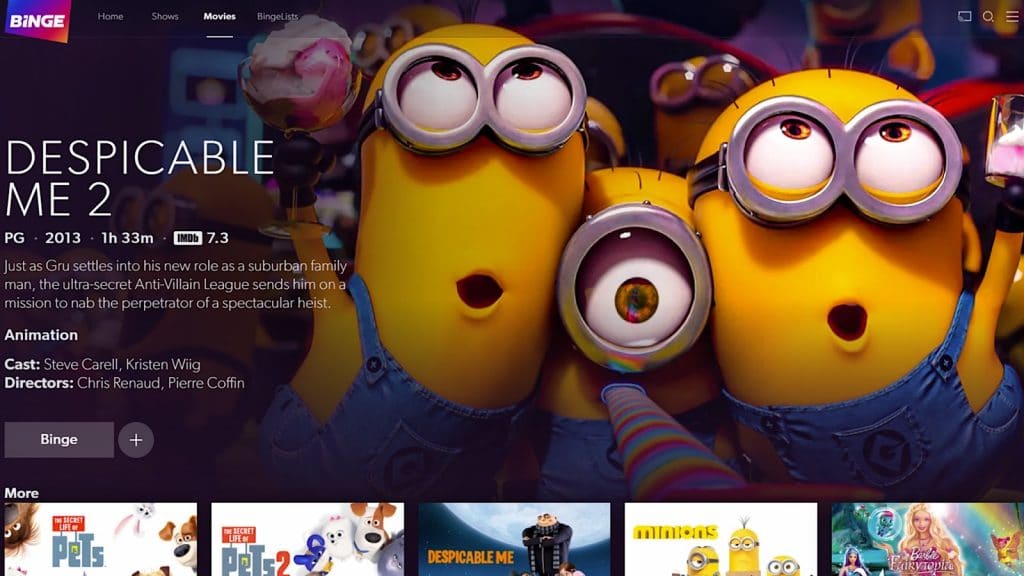The image size is (1024, 576).
Task: Switch to the Movies tab
Action: [x=219, y=16]
